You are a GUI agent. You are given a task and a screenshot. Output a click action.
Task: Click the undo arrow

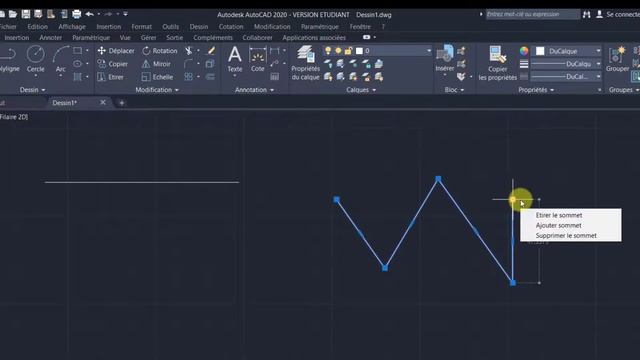(x=89, y=14)
